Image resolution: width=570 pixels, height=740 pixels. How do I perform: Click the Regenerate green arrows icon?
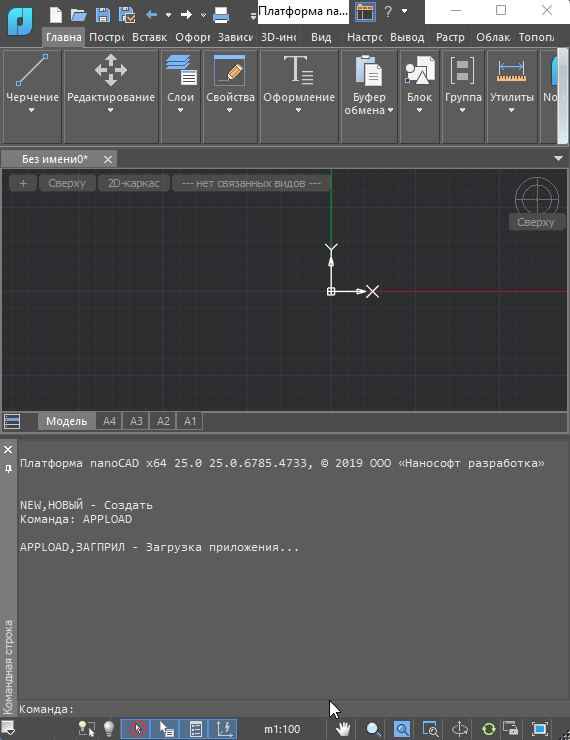coord(489,729)
